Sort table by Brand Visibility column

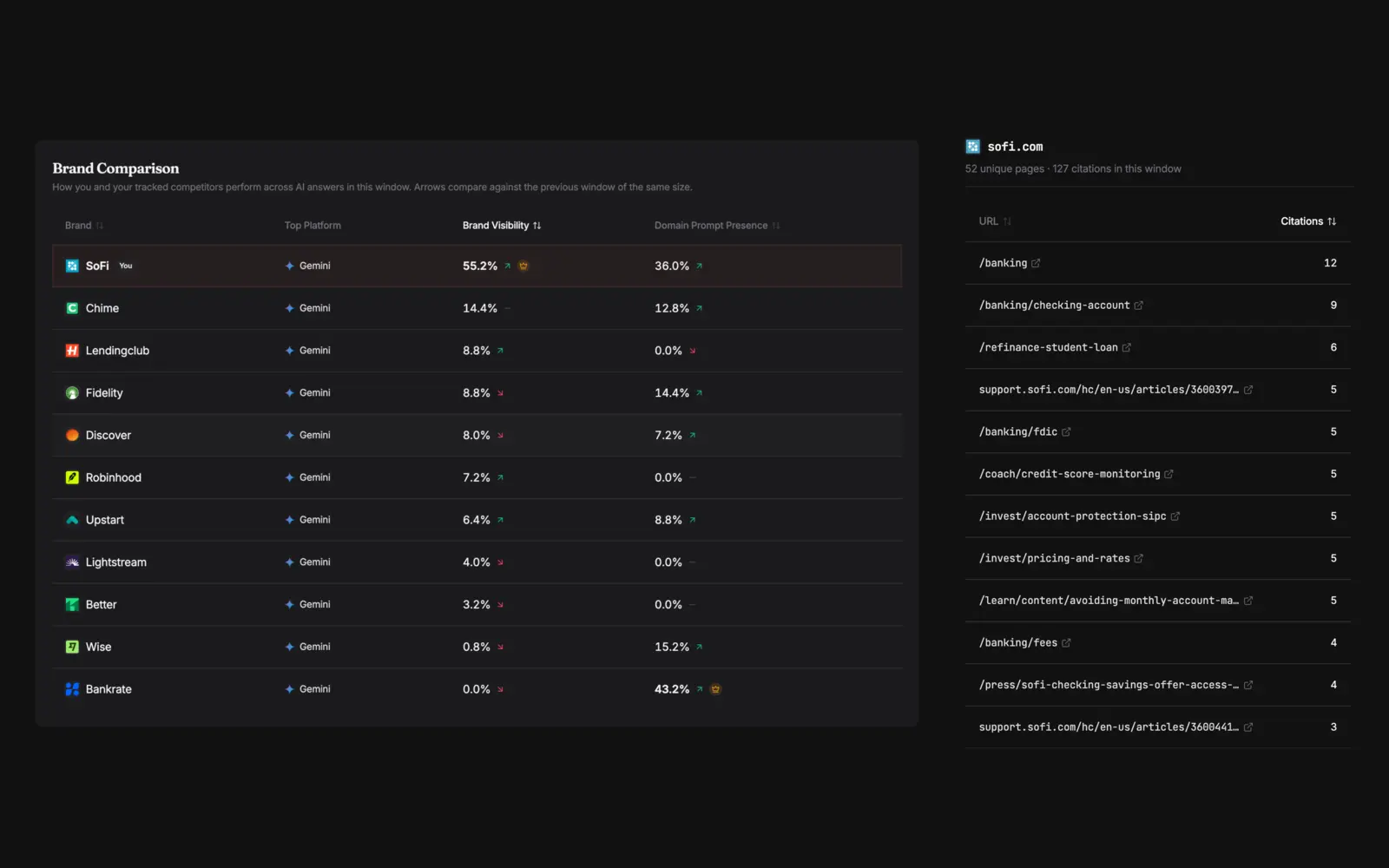tap(502, 226)
